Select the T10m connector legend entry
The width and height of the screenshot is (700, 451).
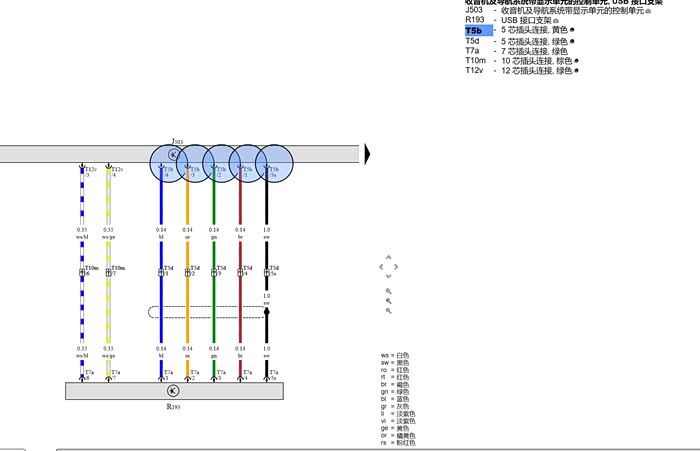[475, 60]
